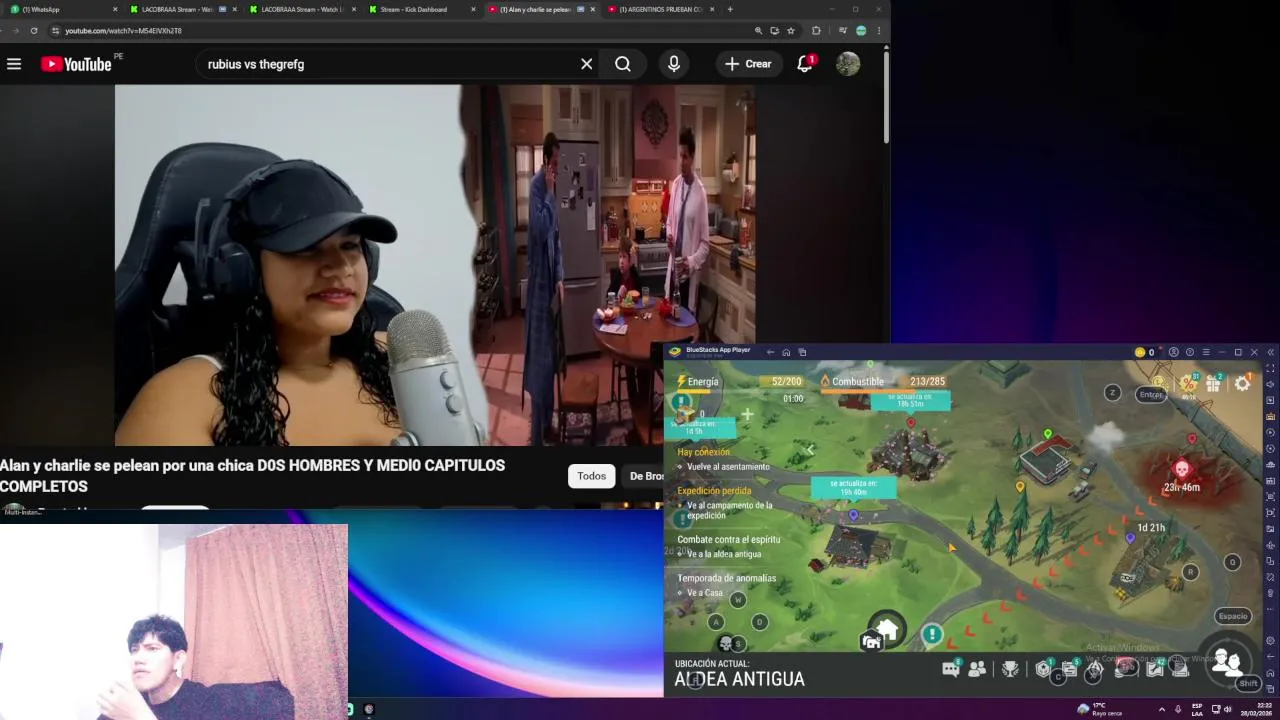Click the YouTube search magnifier button
The image size is (1280, 720).
coord(623,64)
